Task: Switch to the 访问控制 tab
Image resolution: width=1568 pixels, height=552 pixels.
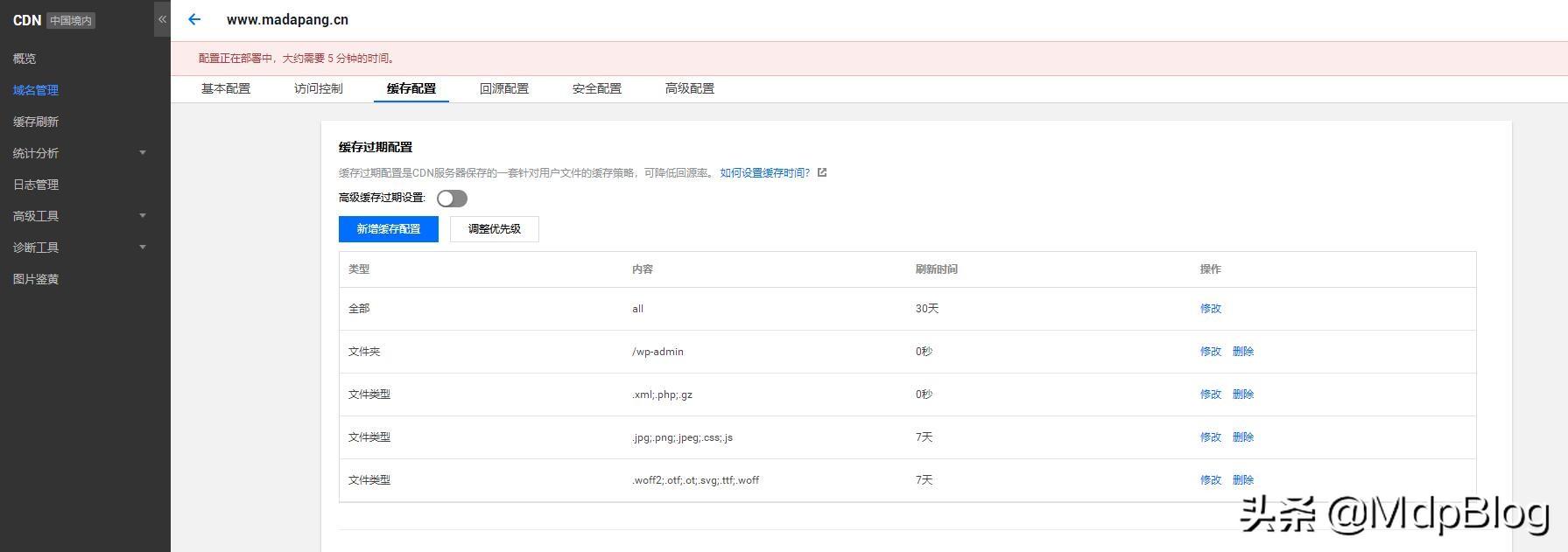Action: coord(319,88)
